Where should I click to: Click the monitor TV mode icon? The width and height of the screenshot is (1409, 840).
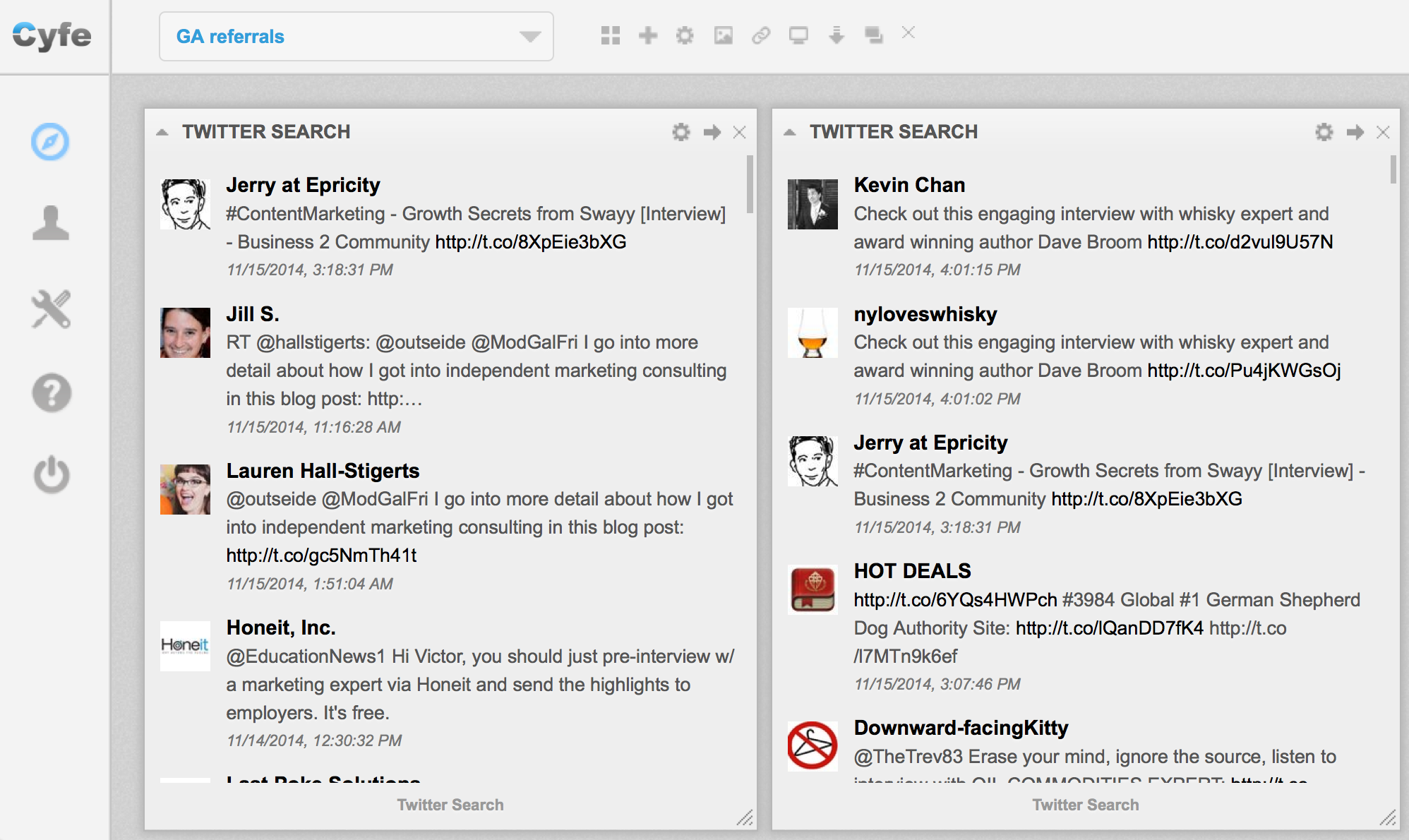coord(798,35)
